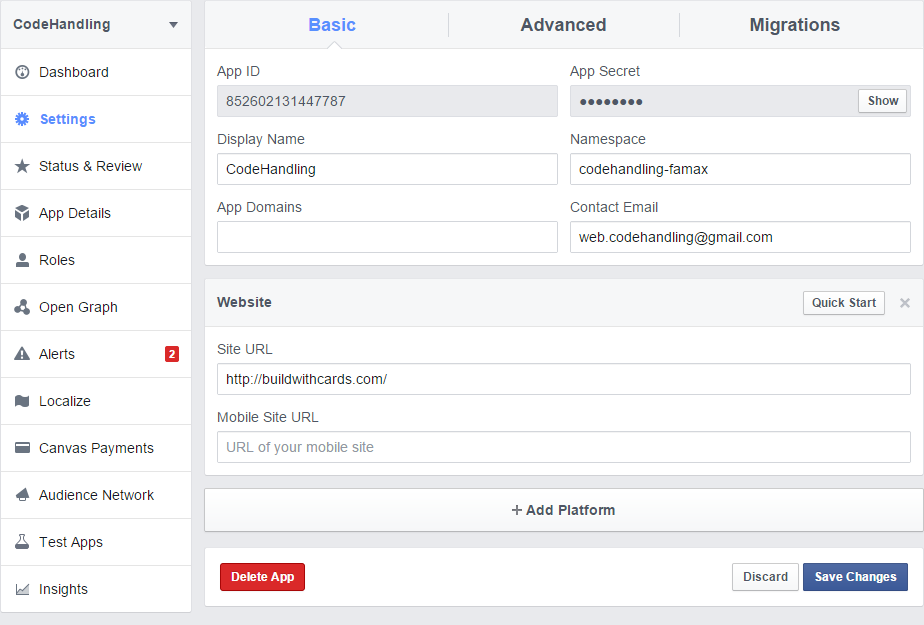This screenshot has width=924, height=625.
Task: Expand the CodeHandling app dropdown arrow
Action: pyautogui.click(x=173, y=25)
